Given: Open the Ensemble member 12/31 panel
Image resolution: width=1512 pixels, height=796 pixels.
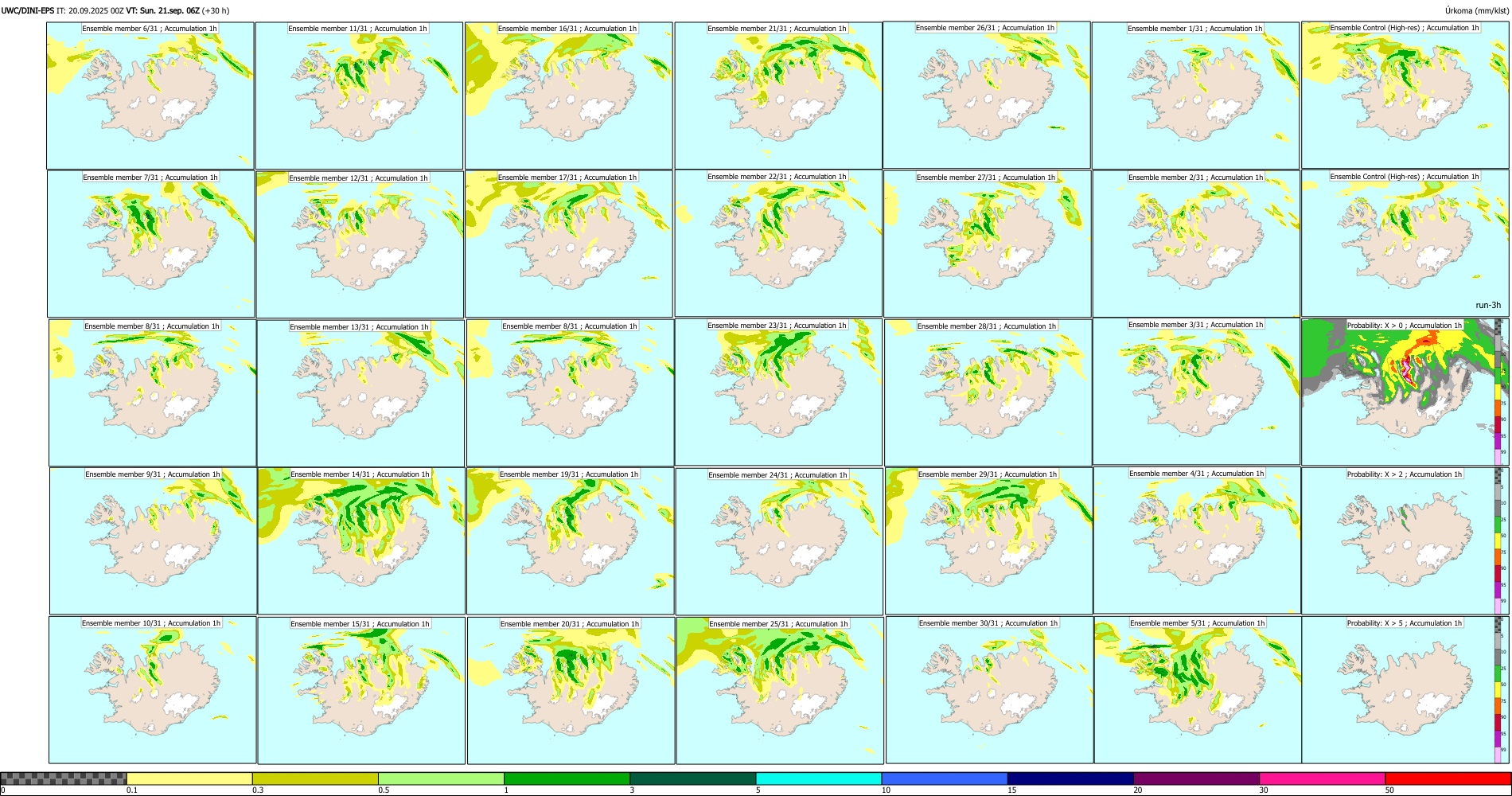Looking at the screenshot, I should [360, 244].
